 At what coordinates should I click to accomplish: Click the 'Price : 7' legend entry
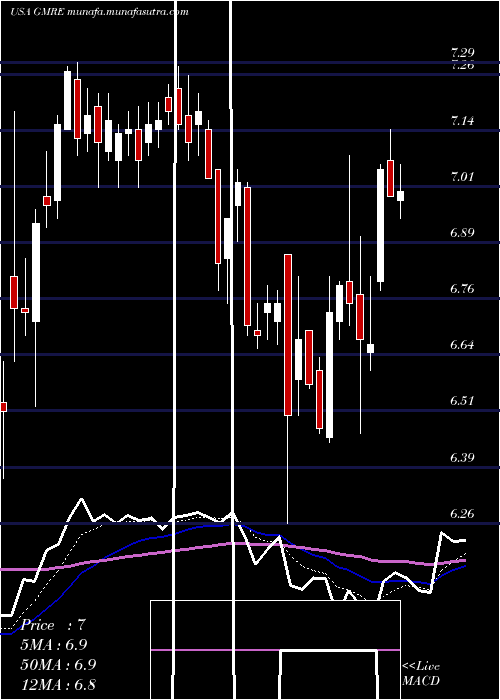pos(53,625)
